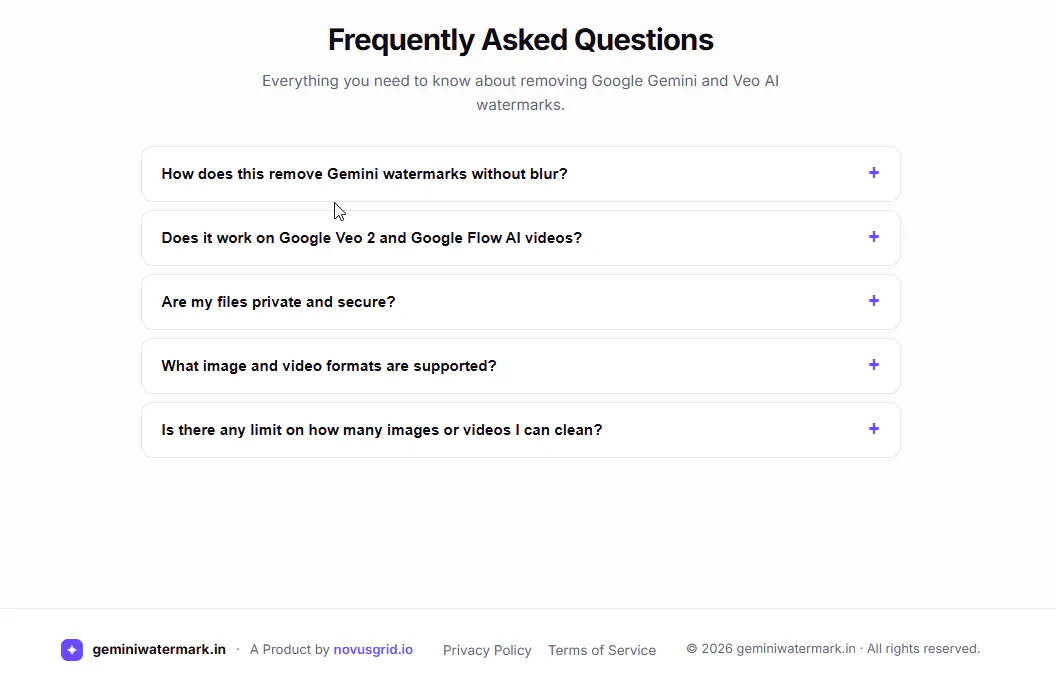The width and height of the screenshot is (1056, 683).
Task: Click the plus icon next to files private question
Action: click(x=873, y=301)
